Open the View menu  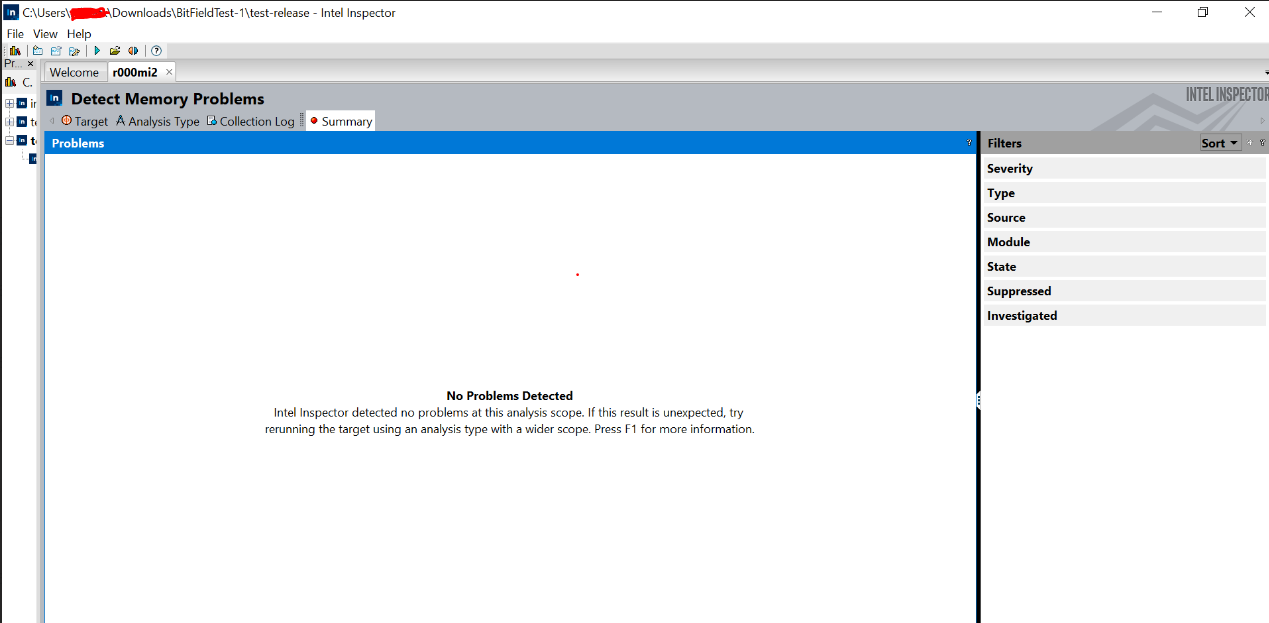[x=45, y=33]
